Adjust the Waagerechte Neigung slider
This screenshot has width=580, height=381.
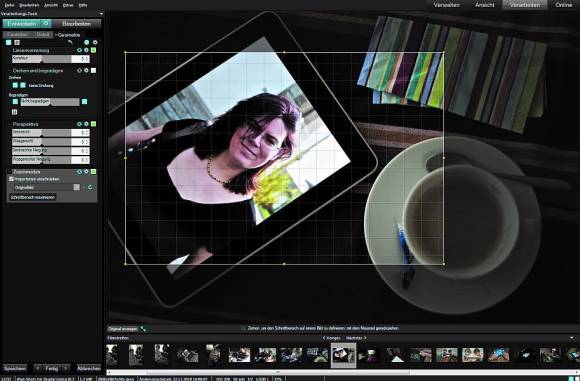point(42,160)
